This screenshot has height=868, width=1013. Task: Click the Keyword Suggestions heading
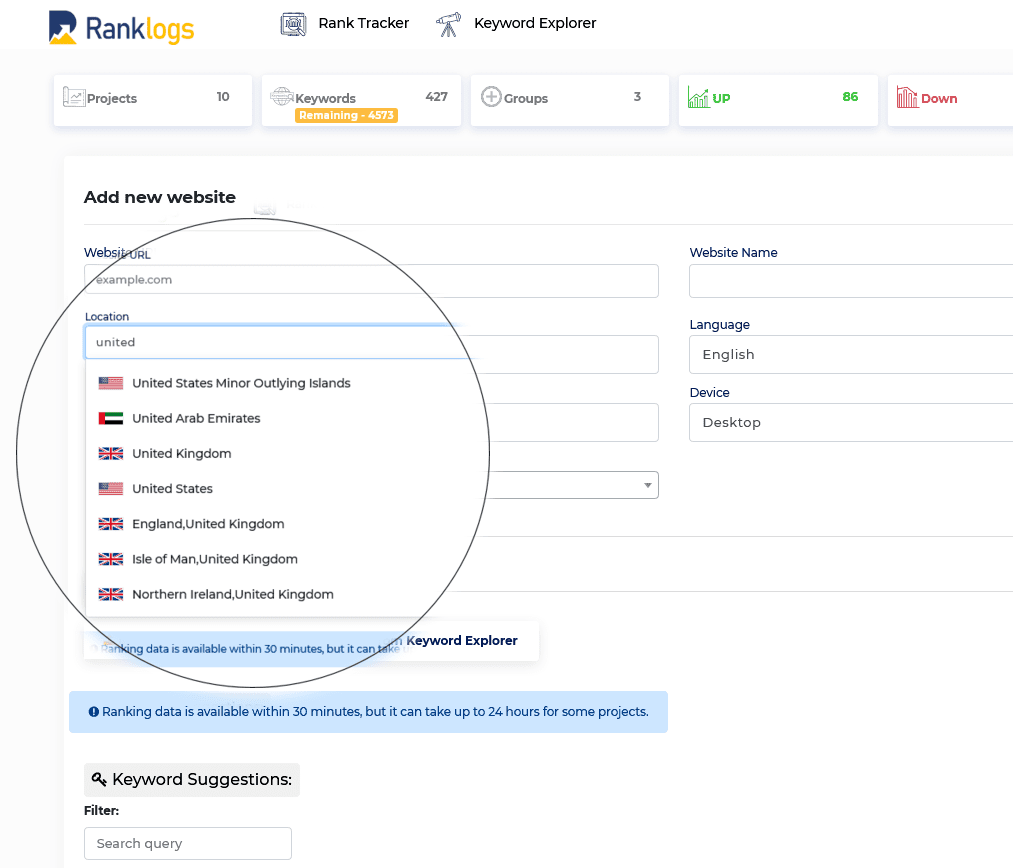pyautogui.click(x=192, y=780)
